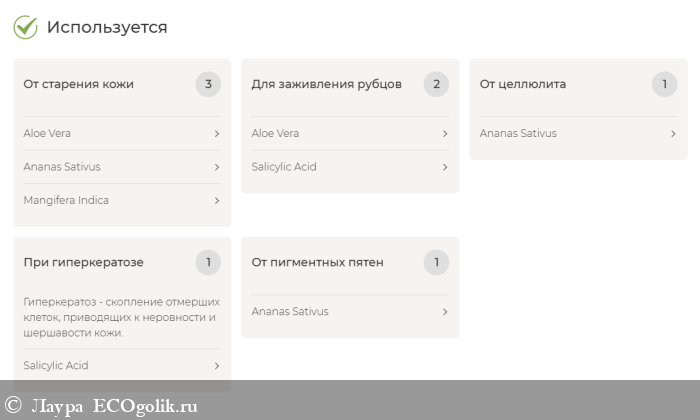The image size is (700, 420).
Task: Open Salicylic Acid arrow in При гиперкератозе
Action: [216, 366]
